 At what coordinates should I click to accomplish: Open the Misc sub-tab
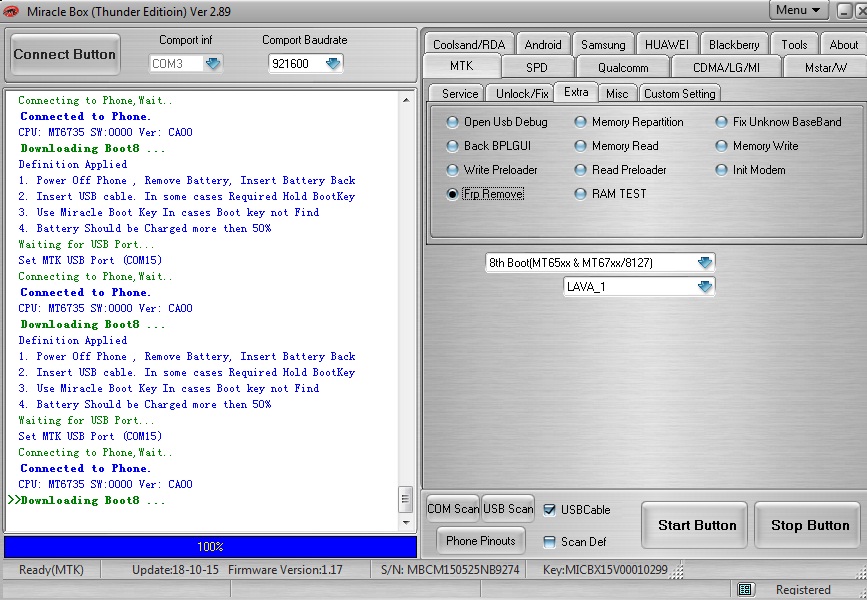(x=617, y=94)
